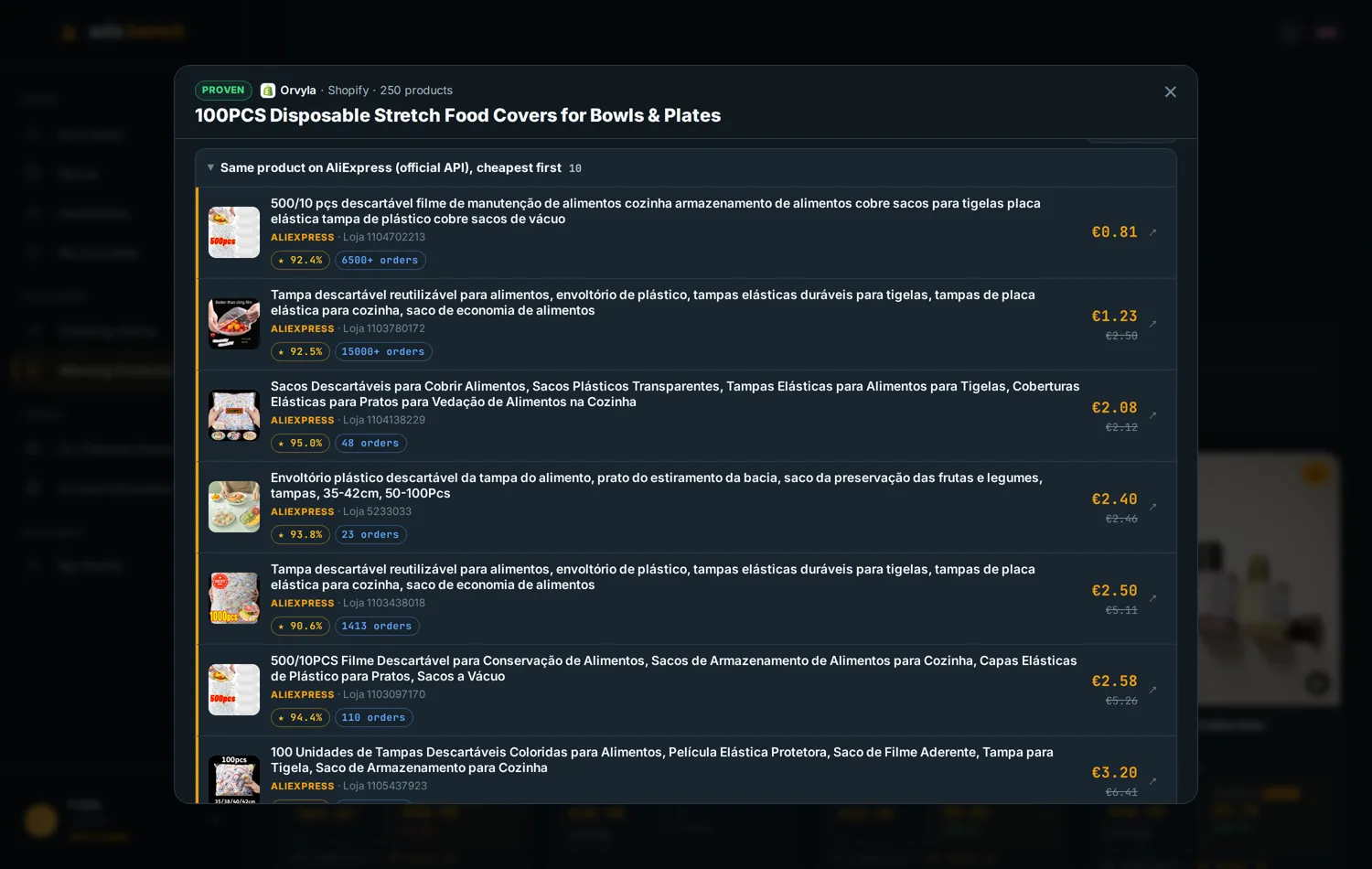Click seller 'Loja 1103097170'
Image resolution: width=1372 pixels, height=869 pixels.
click(384, 694)
